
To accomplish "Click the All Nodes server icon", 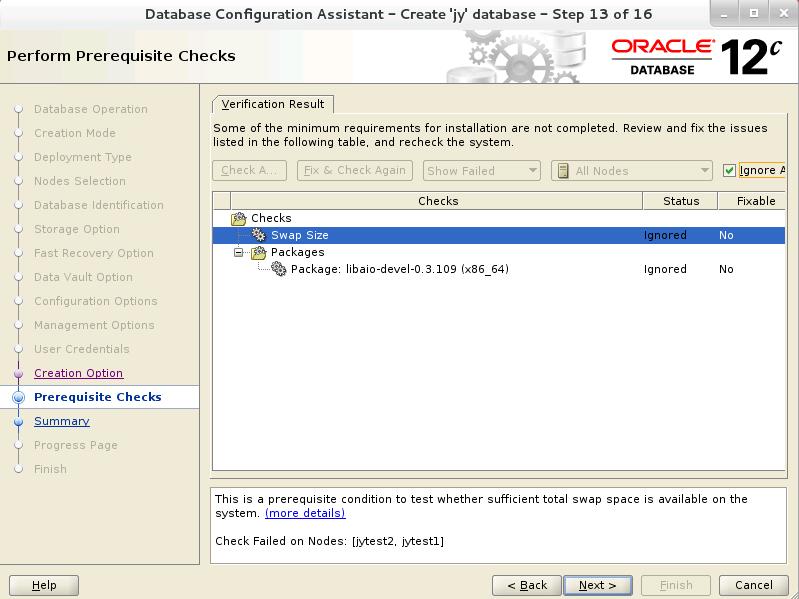I will click(563, 171).
